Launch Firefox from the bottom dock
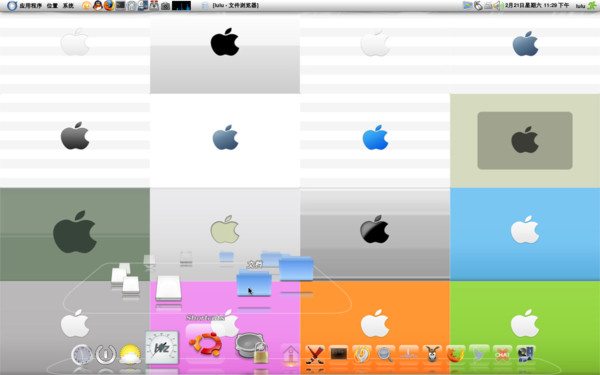The image size is (600, 375). pos(455,354)
